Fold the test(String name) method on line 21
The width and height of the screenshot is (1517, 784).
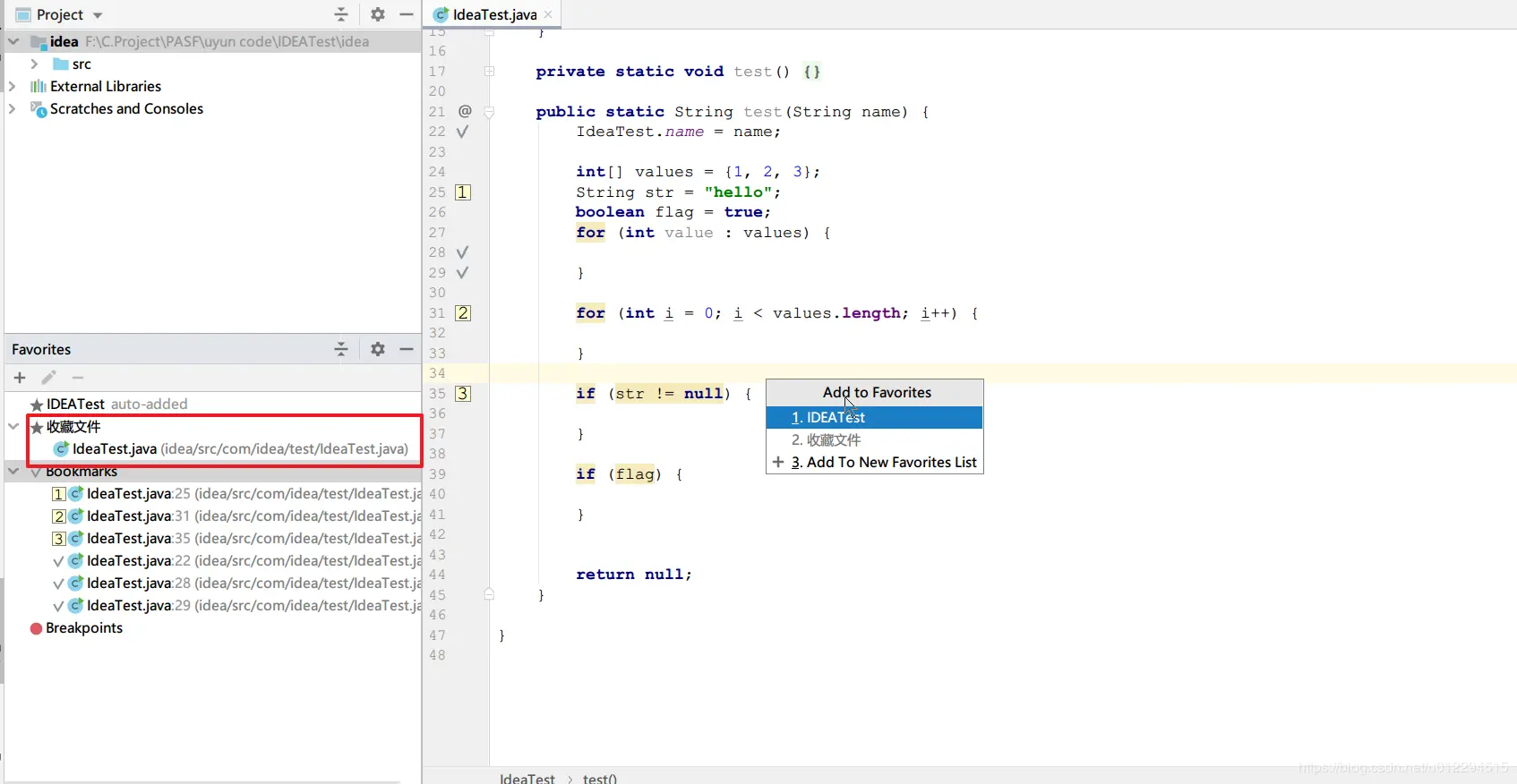coord(489,112)
